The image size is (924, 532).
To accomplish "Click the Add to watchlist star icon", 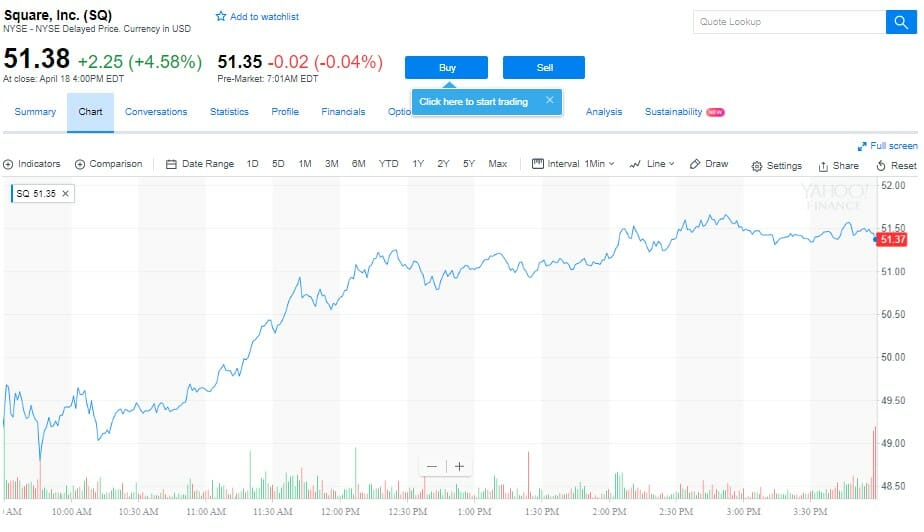I will coord(221,17).
